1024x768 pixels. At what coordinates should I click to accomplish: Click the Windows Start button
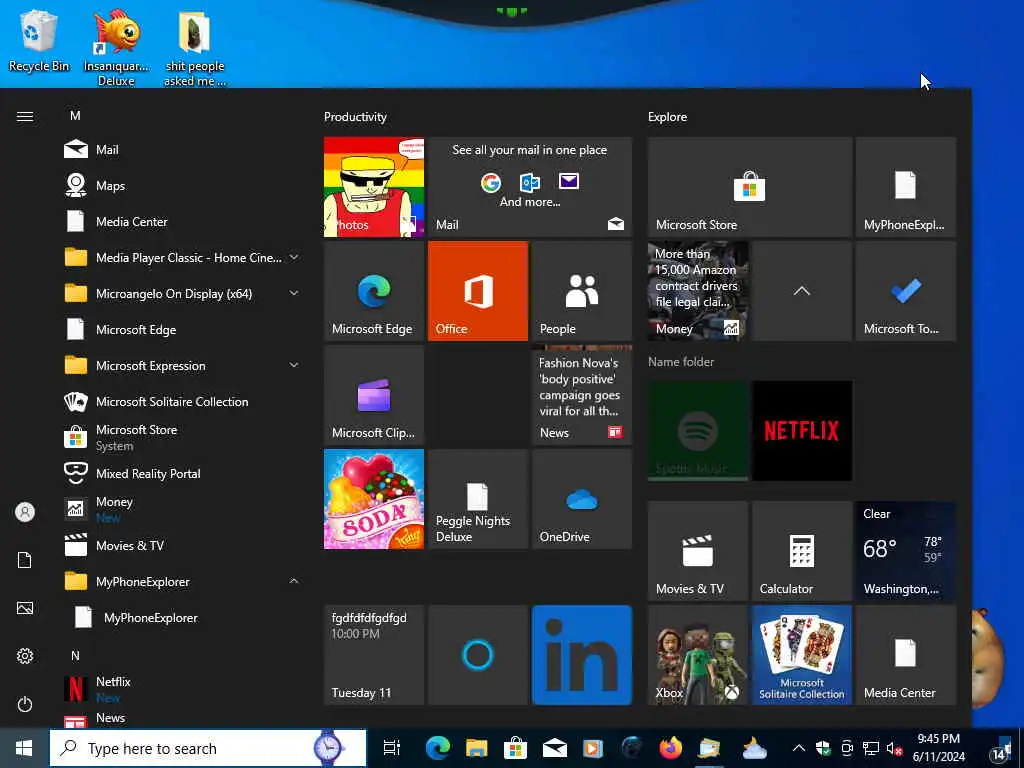click(24, 748)
